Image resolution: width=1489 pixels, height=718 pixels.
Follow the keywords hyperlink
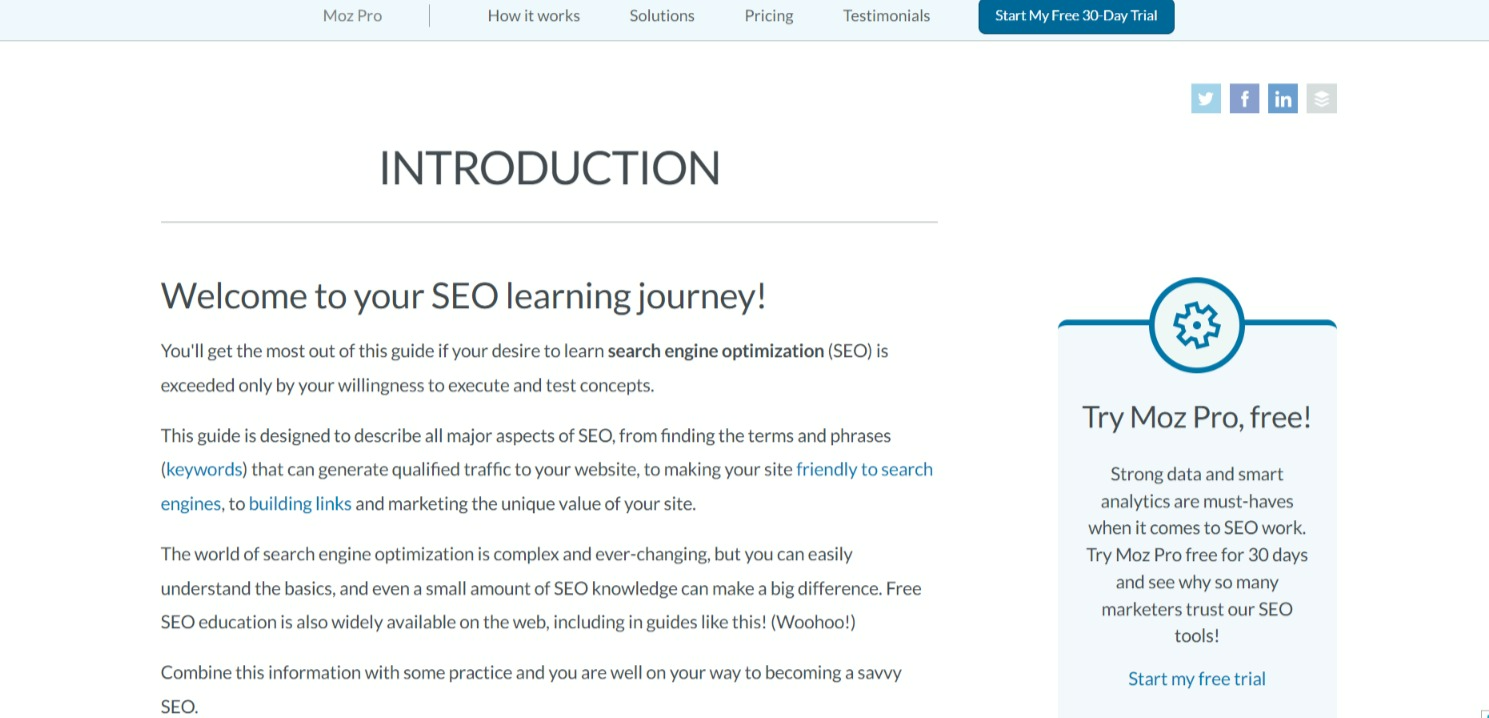click(x=204, y=470)
